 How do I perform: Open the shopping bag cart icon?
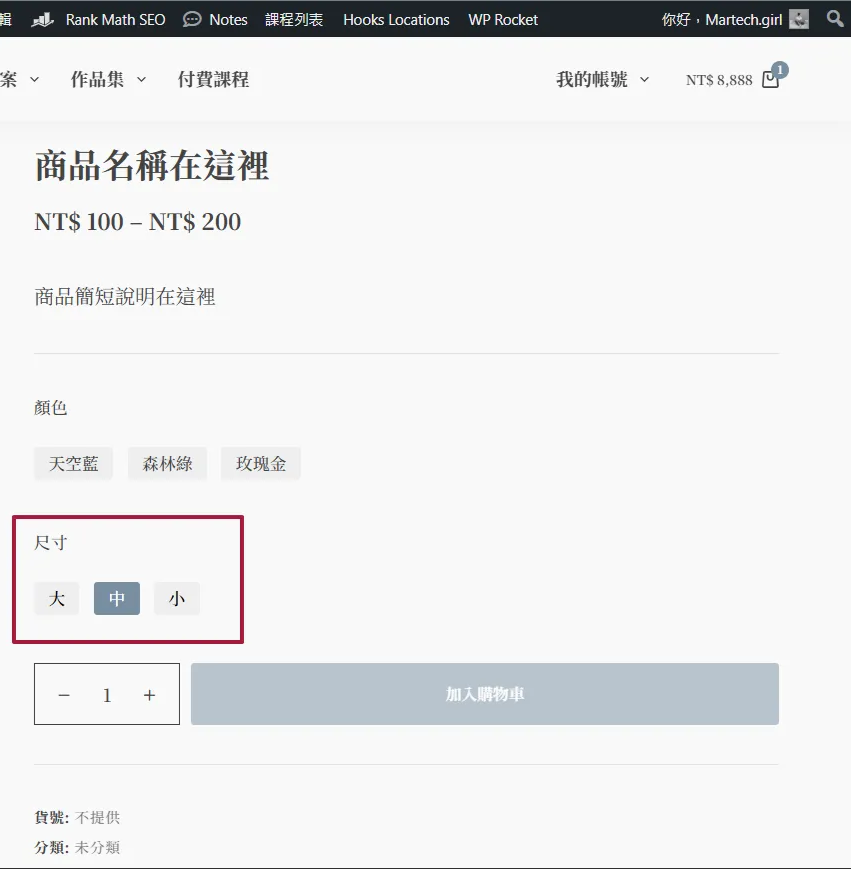770,79
